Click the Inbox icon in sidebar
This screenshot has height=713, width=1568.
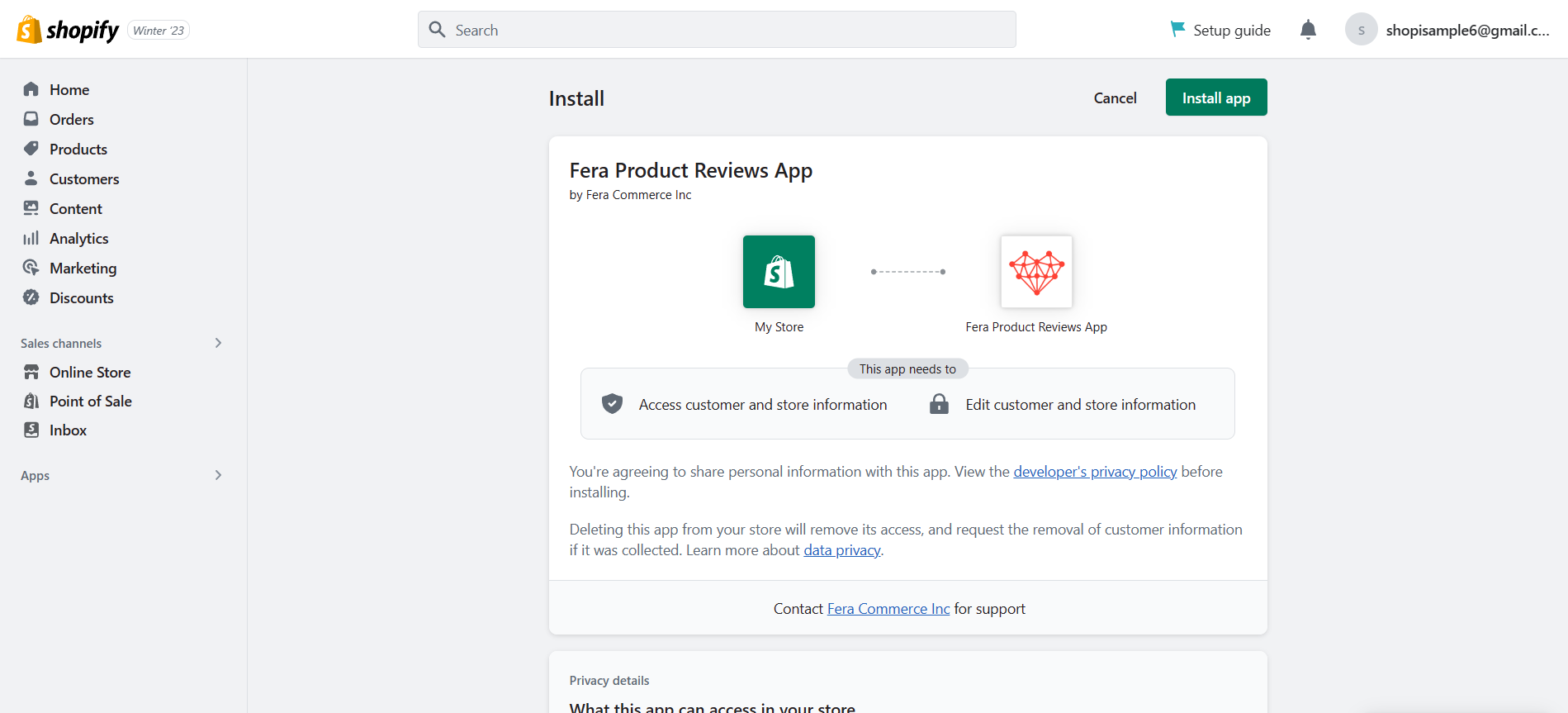[31, 430]
